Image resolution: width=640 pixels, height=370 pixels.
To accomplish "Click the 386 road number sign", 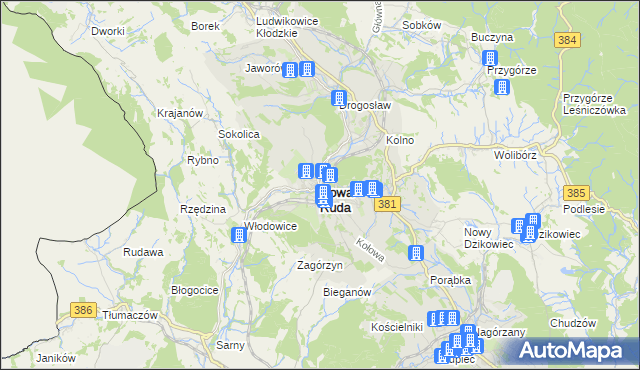I will (83, 310).
